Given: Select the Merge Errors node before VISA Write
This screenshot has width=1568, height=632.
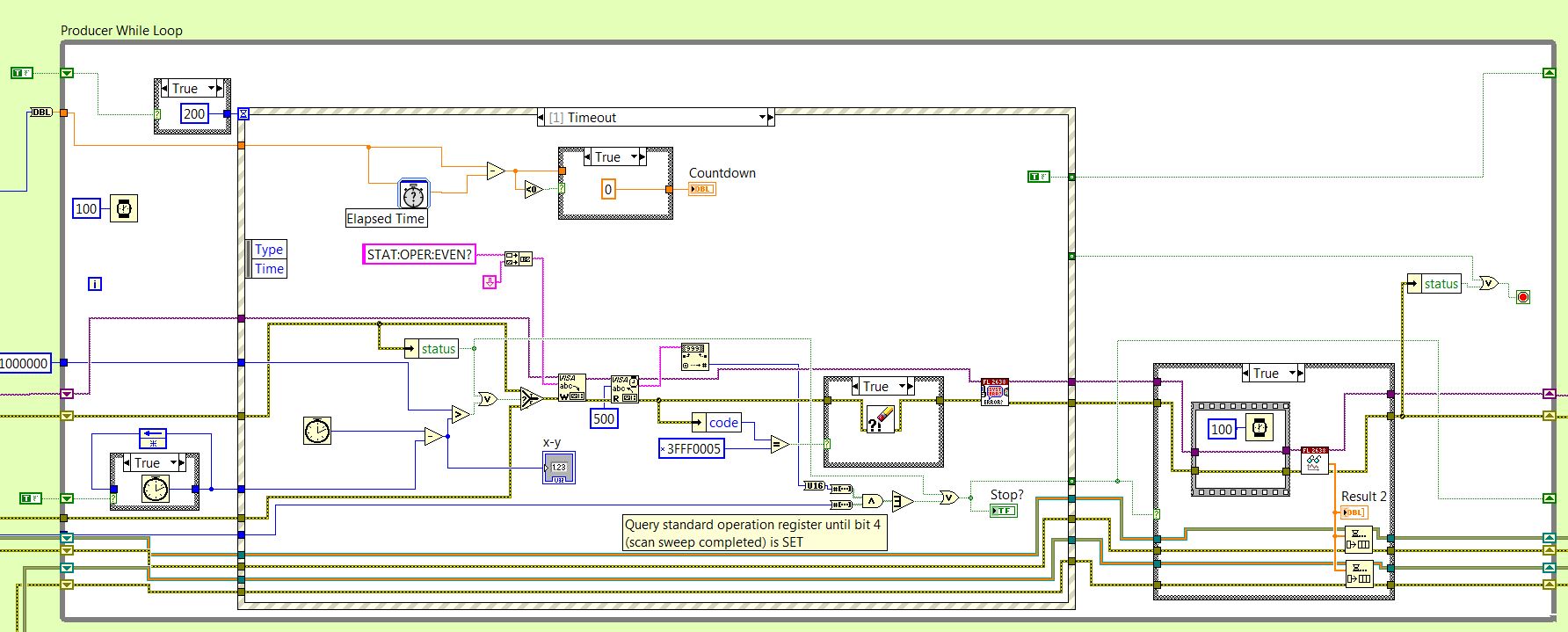Looking at the screenshot, I should click(x=531, y=398).
